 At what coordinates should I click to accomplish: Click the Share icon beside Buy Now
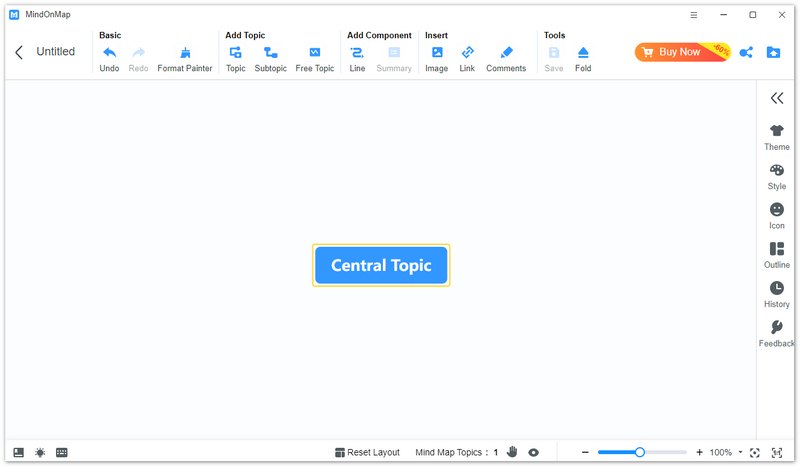point(746,52)
